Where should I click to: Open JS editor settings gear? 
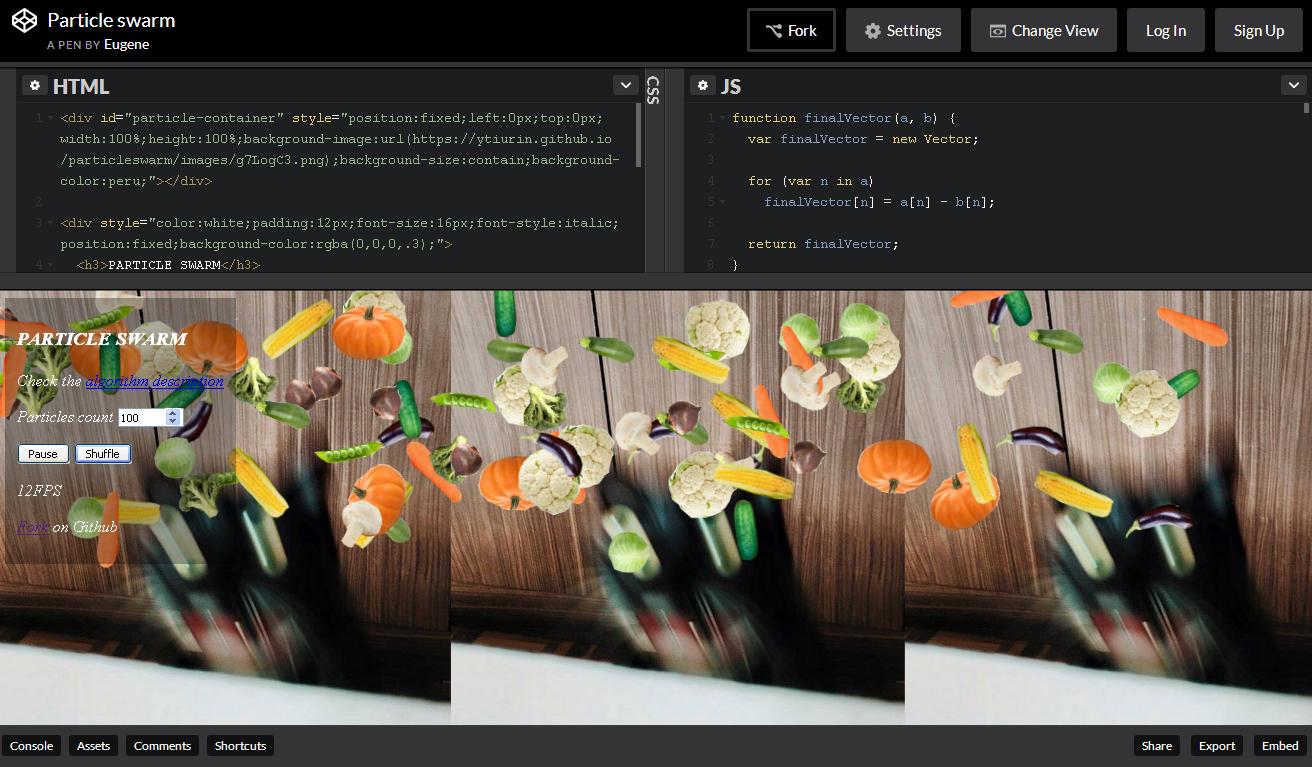[703, 86]
